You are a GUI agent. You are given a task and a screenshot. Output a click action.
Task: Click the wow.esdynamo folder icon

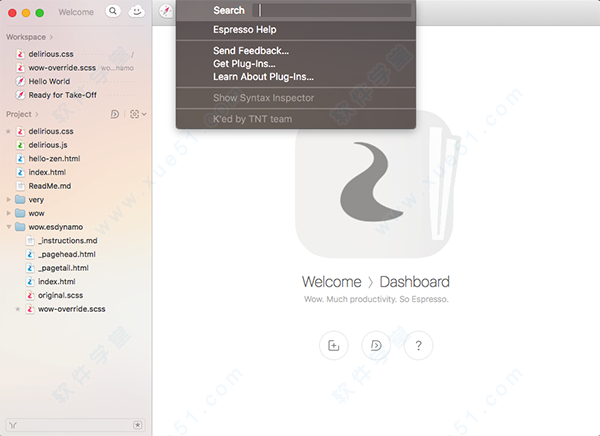coord(20,227)
